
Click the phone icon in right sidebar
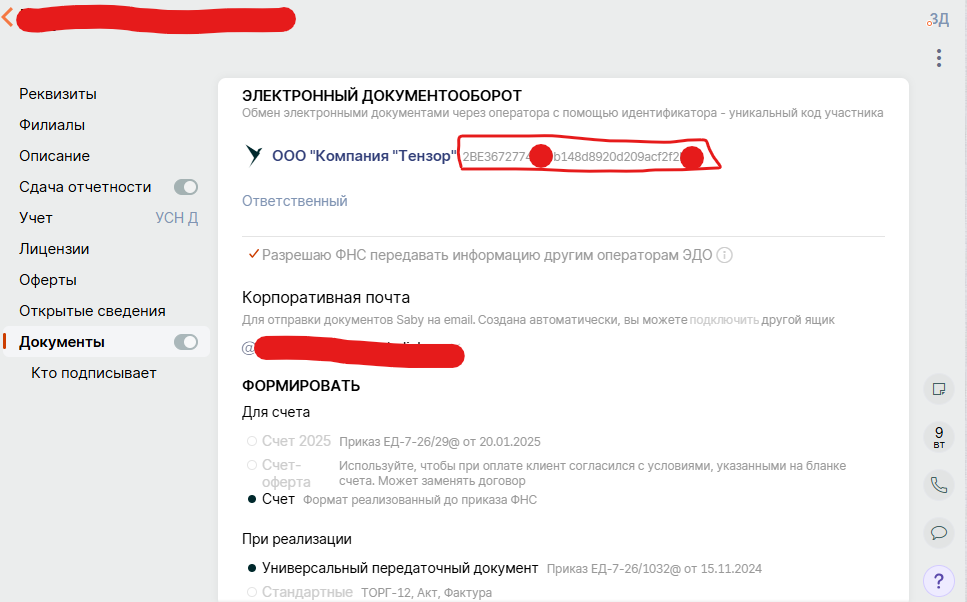point(938,484)
